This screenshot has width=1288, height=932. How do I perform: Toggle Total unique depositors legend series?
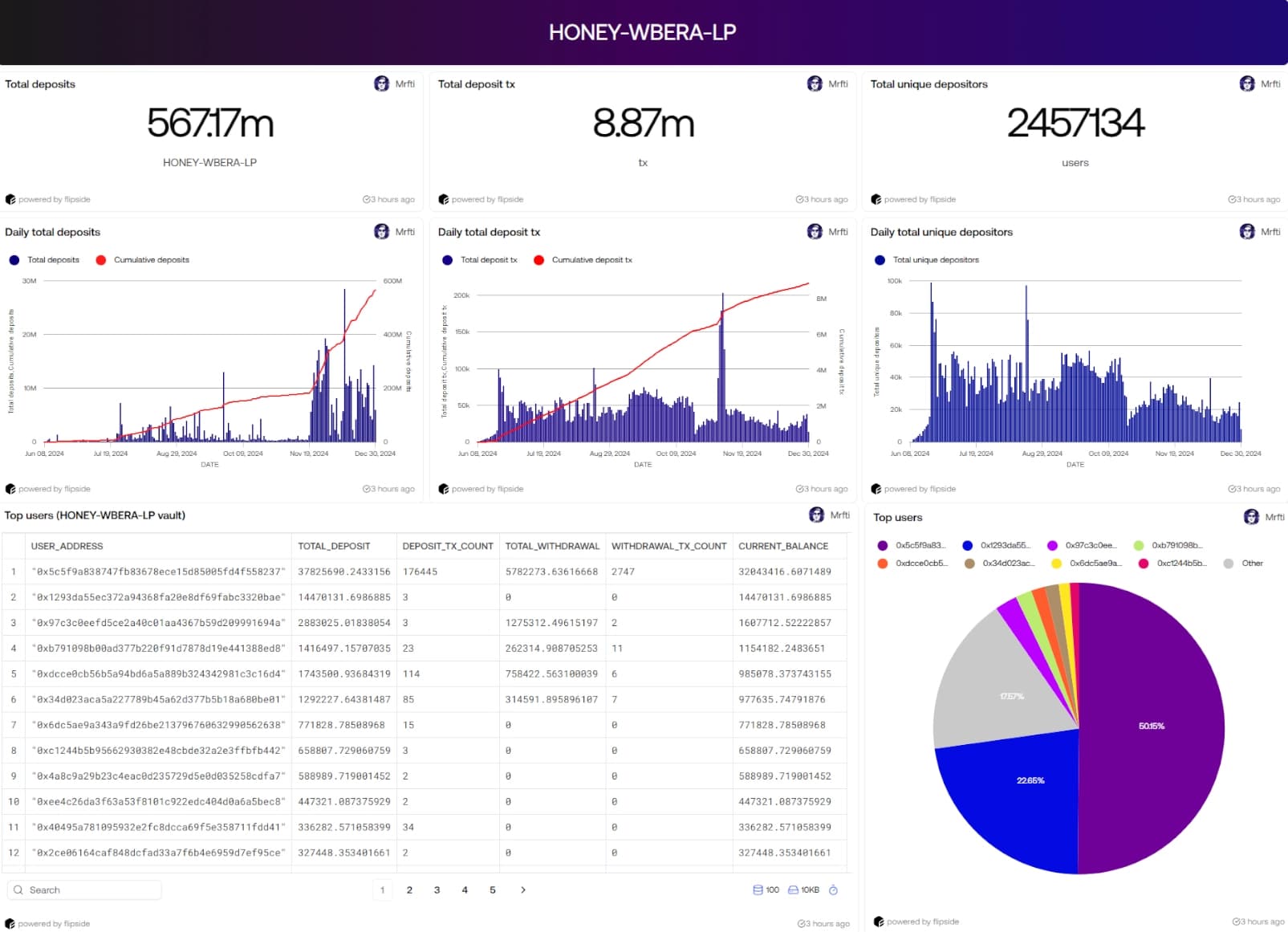tap(927, 260)
